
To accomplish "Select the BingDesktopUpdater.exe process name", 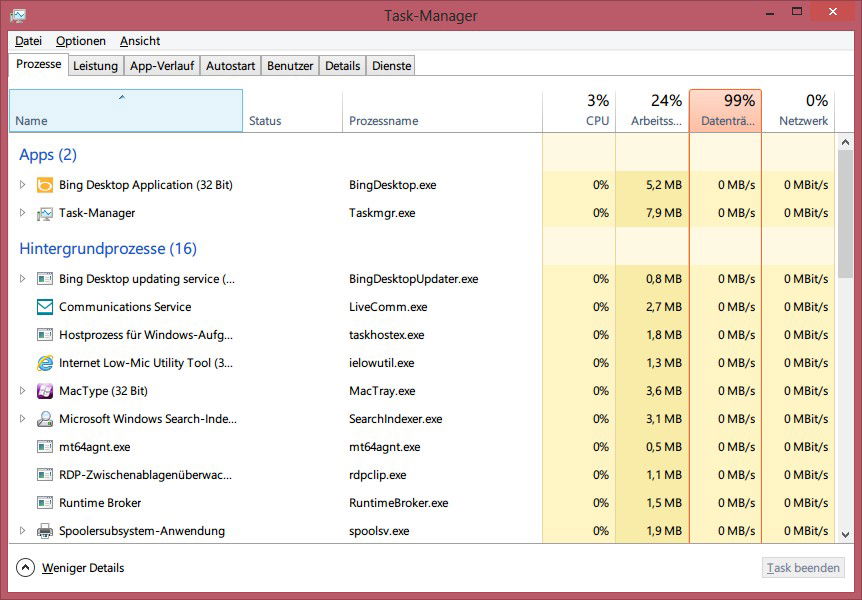I will tap(413, 279).
